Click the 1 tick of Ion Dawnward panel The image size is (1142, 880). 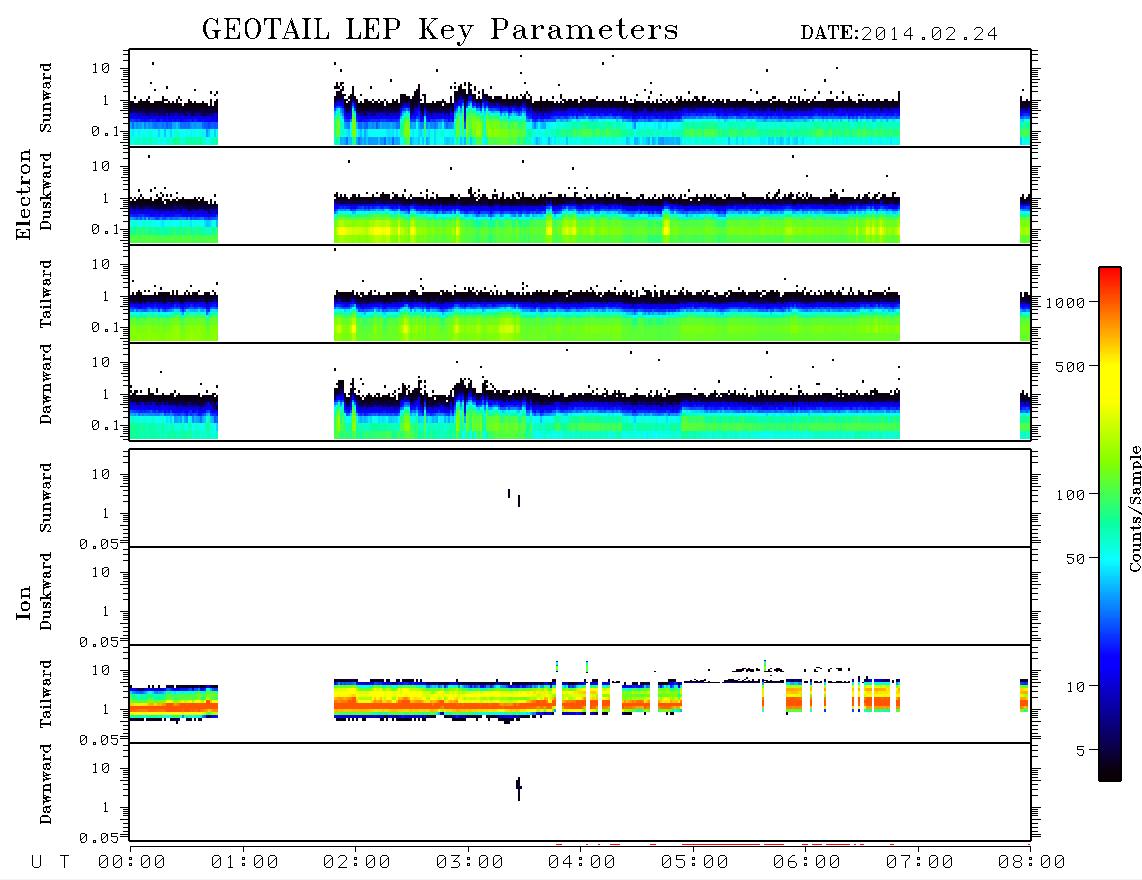point(106,807)
